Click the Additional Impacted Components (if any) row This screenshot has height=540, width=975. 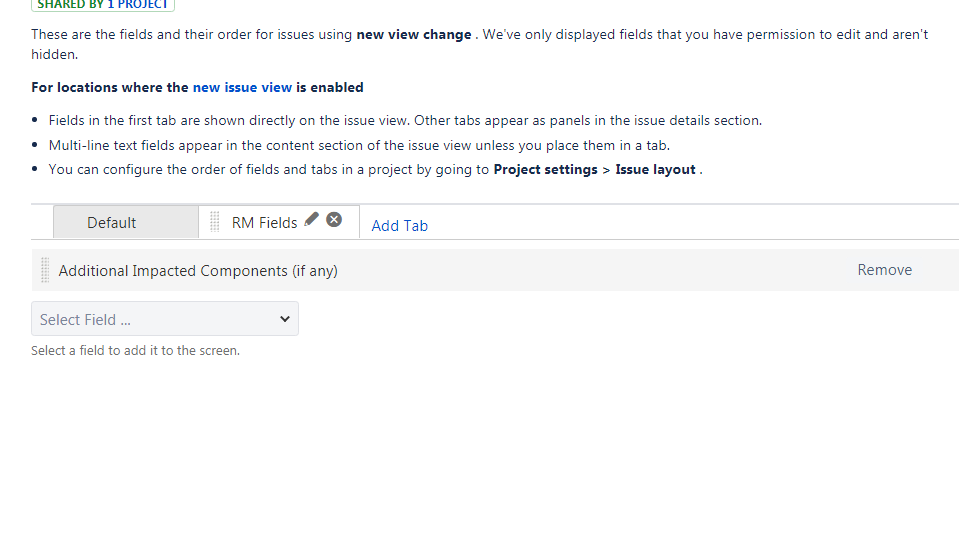tap(495, 271)
